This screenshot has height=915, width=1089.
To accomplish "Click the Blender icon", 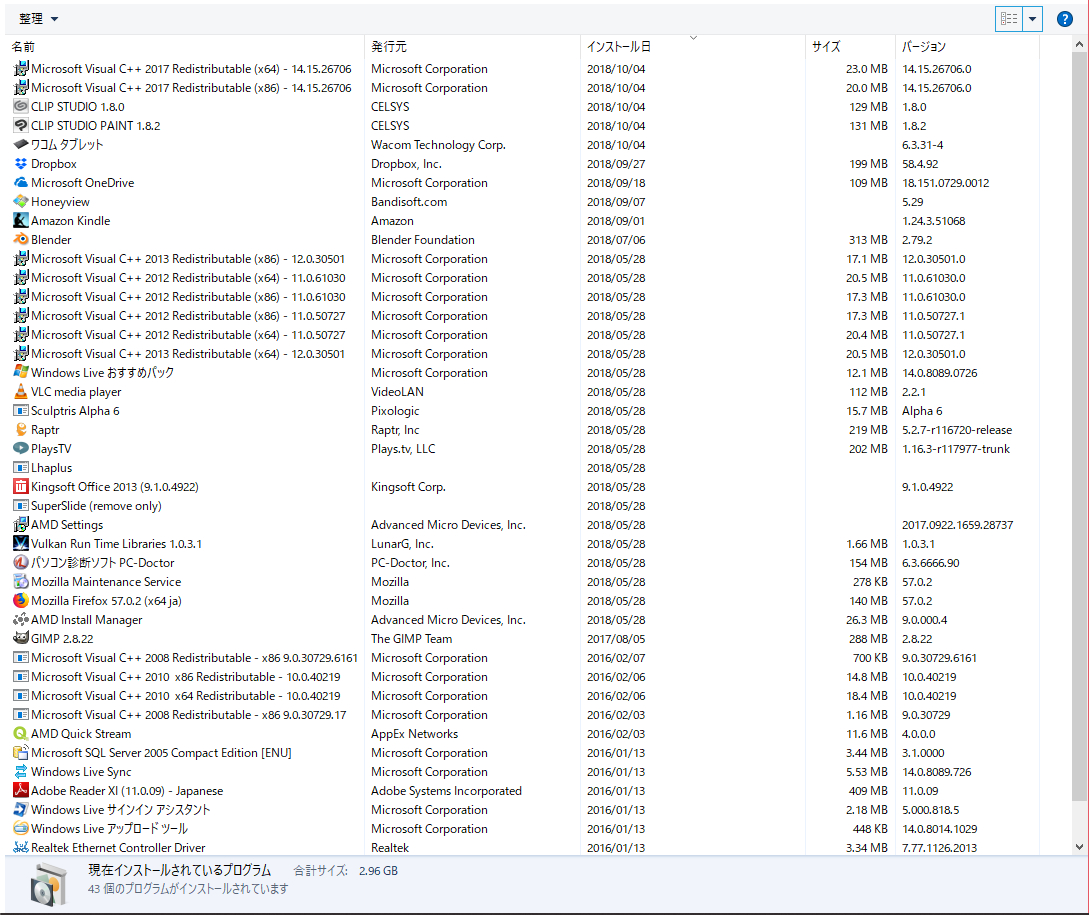I will point(21,239).
